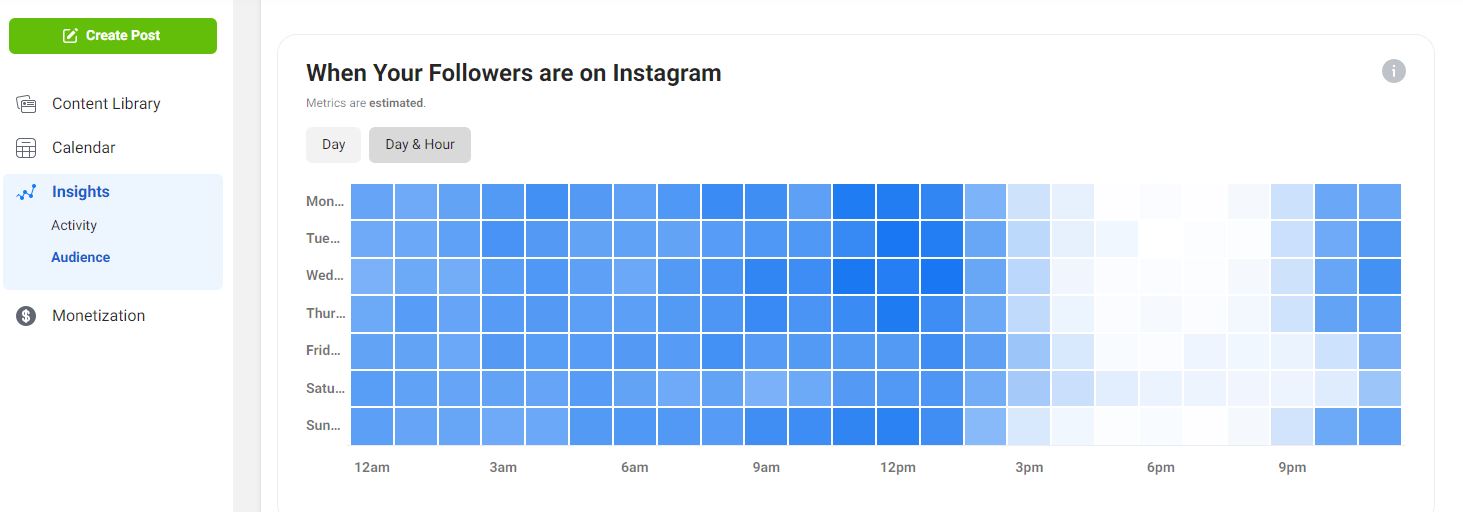Select the Insights sidebar heading
The image size is (1463, 512).
pos(81,192)
